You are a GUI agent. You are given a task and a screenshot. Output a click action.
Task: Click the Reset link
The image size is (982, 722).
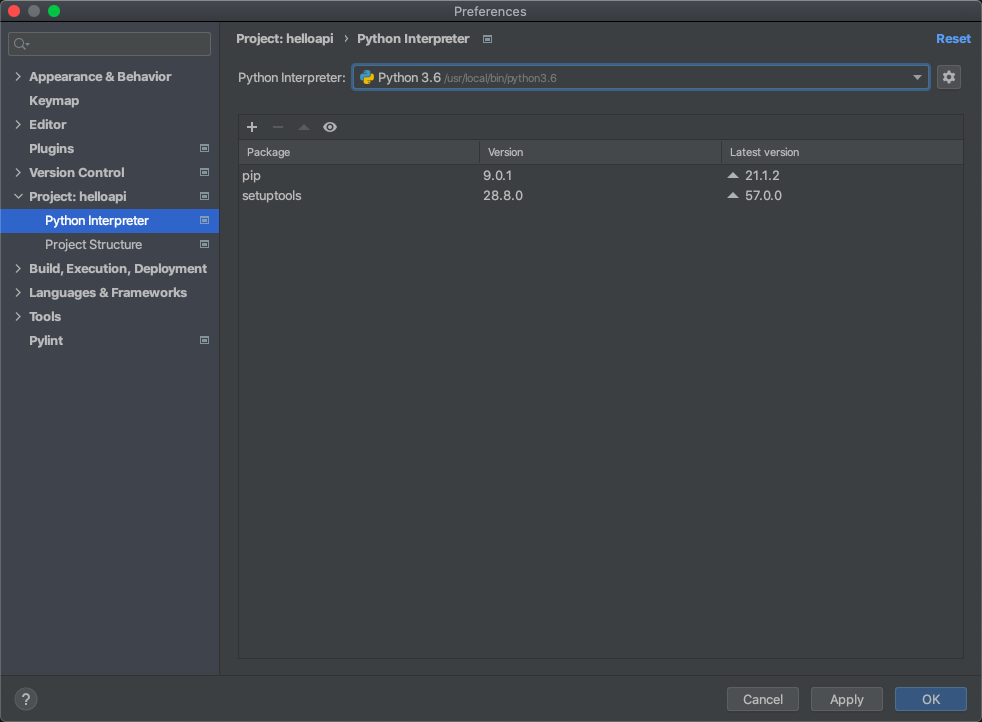(x=952, y=39)
